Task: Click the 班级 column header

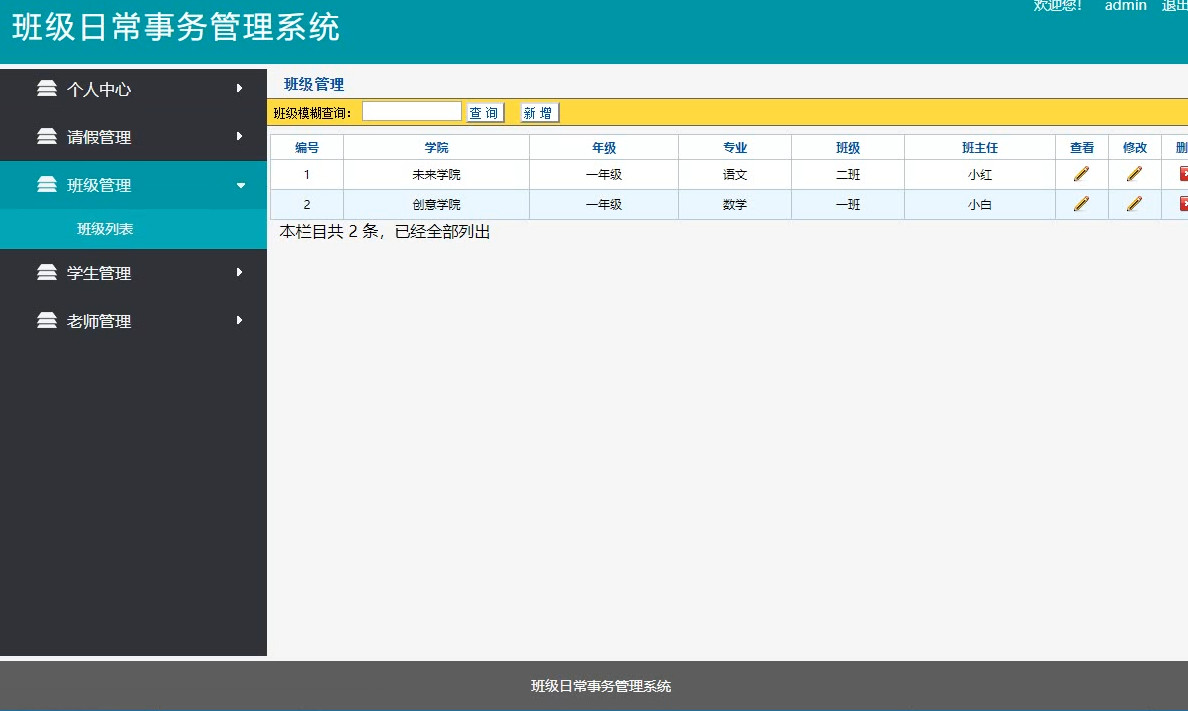Action: pos(848,147)
